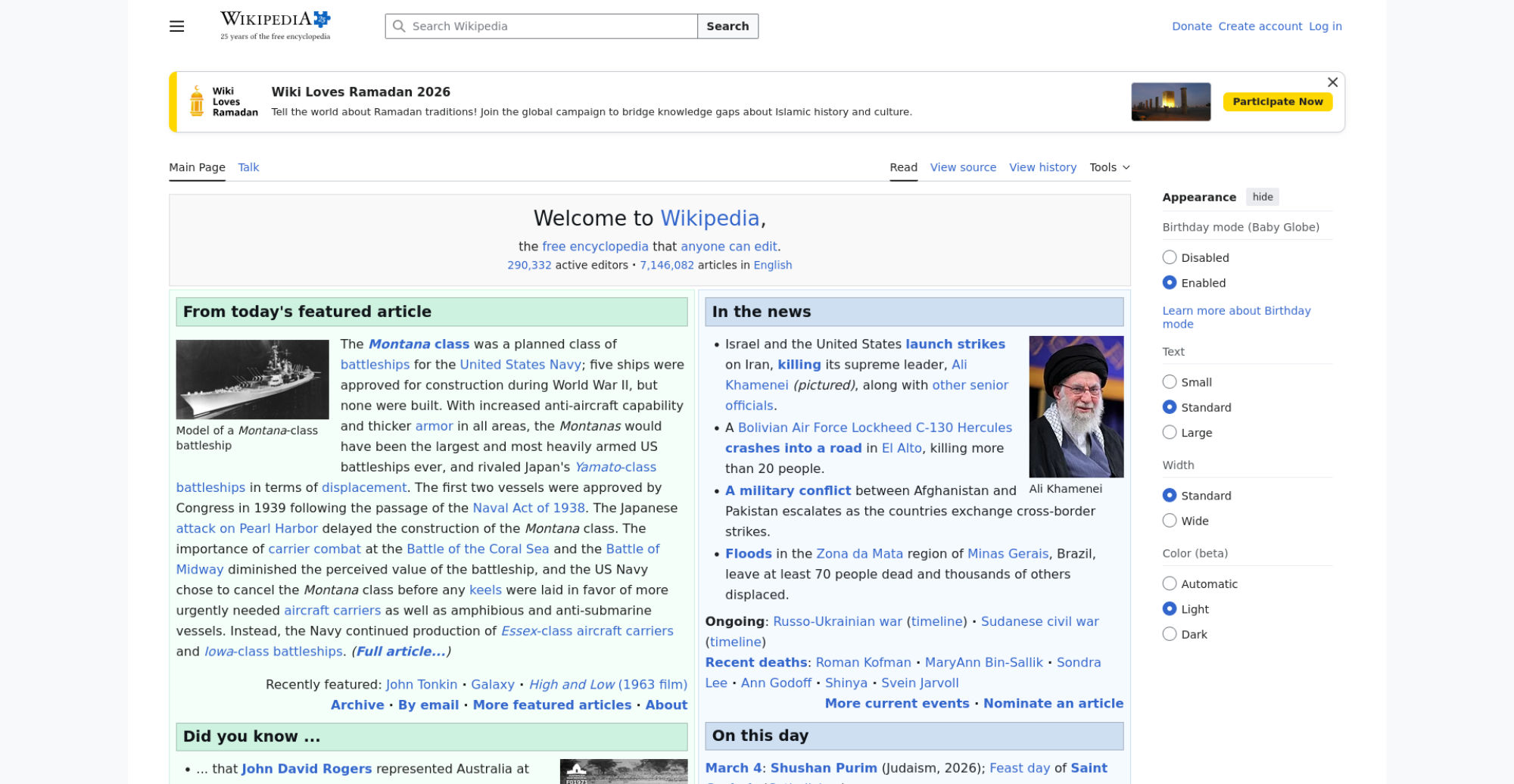The width and height of the screenshot is (1514, 784).
Task: Switch color scheme to Dark
Action: tap(1170, 634)
